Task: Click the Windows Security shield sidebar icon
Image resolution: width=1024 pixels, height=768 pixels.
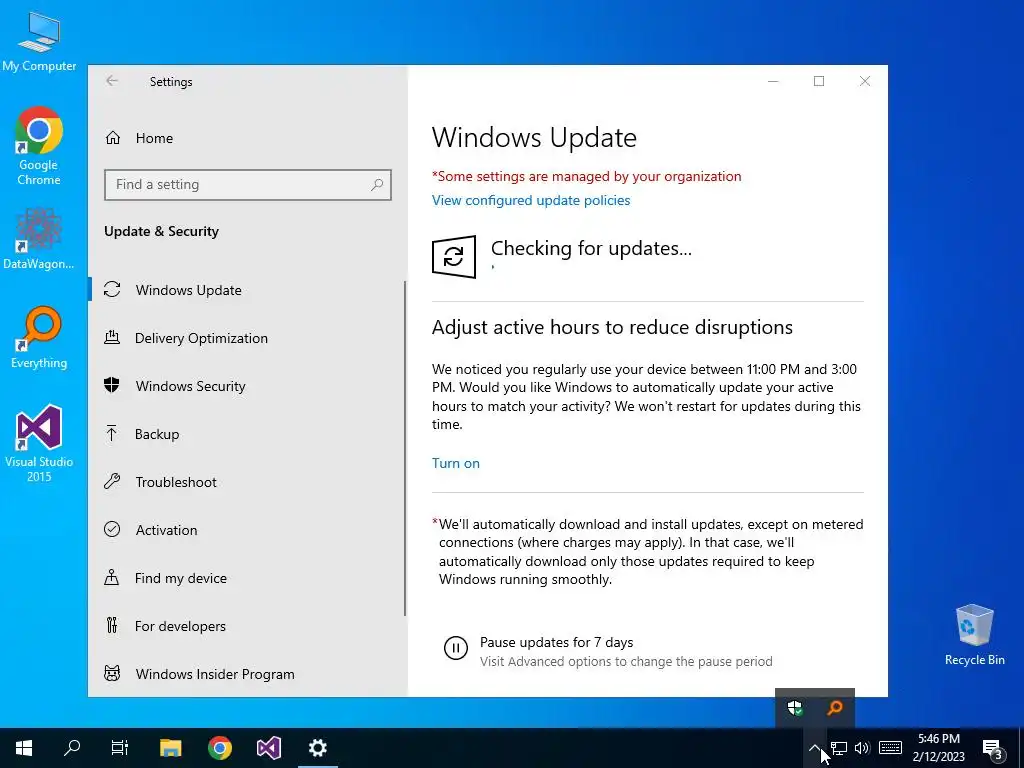Action: 112,385
